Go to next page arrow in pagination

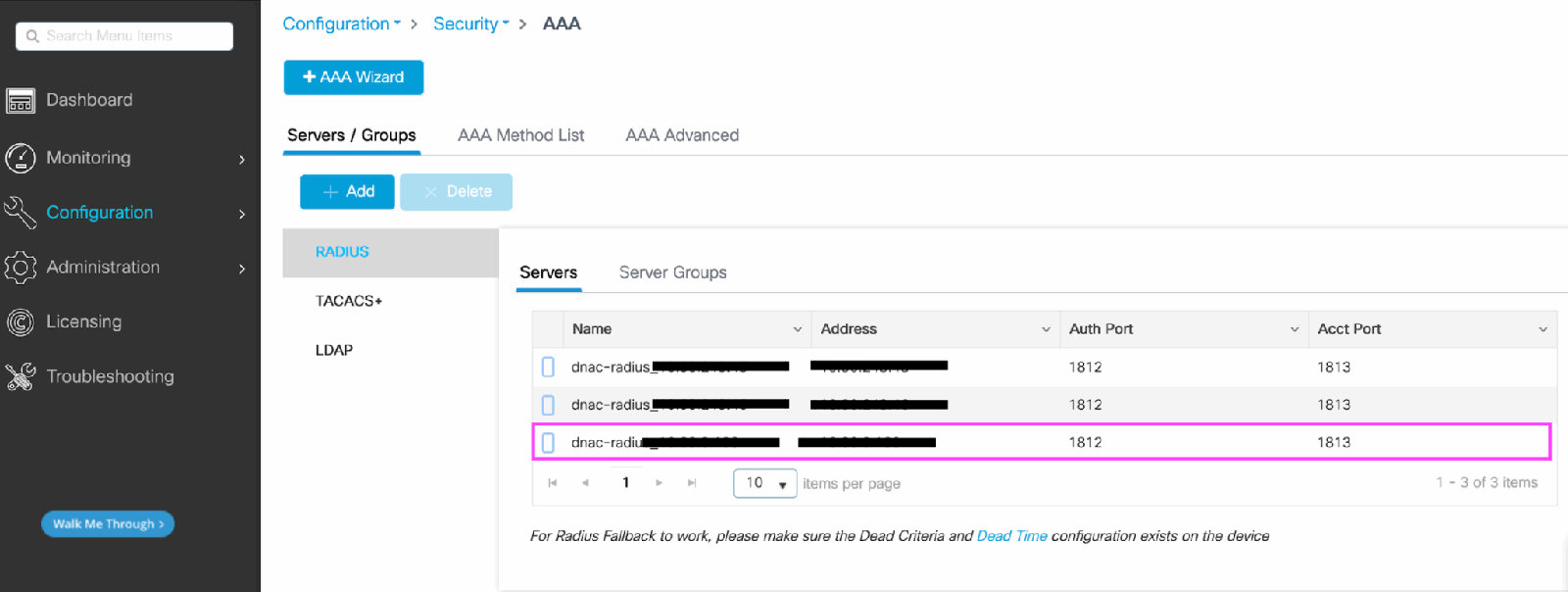660,483
